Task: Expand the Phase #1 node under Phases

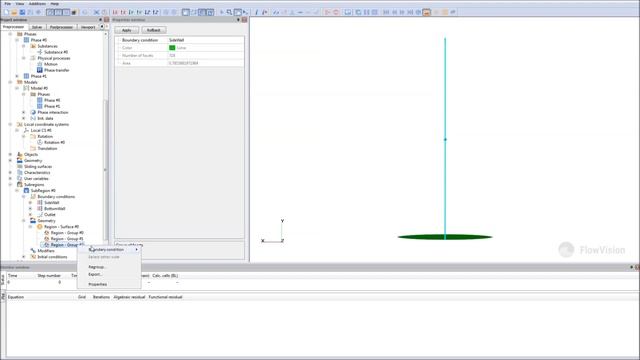Action: (x=17, y=76)
